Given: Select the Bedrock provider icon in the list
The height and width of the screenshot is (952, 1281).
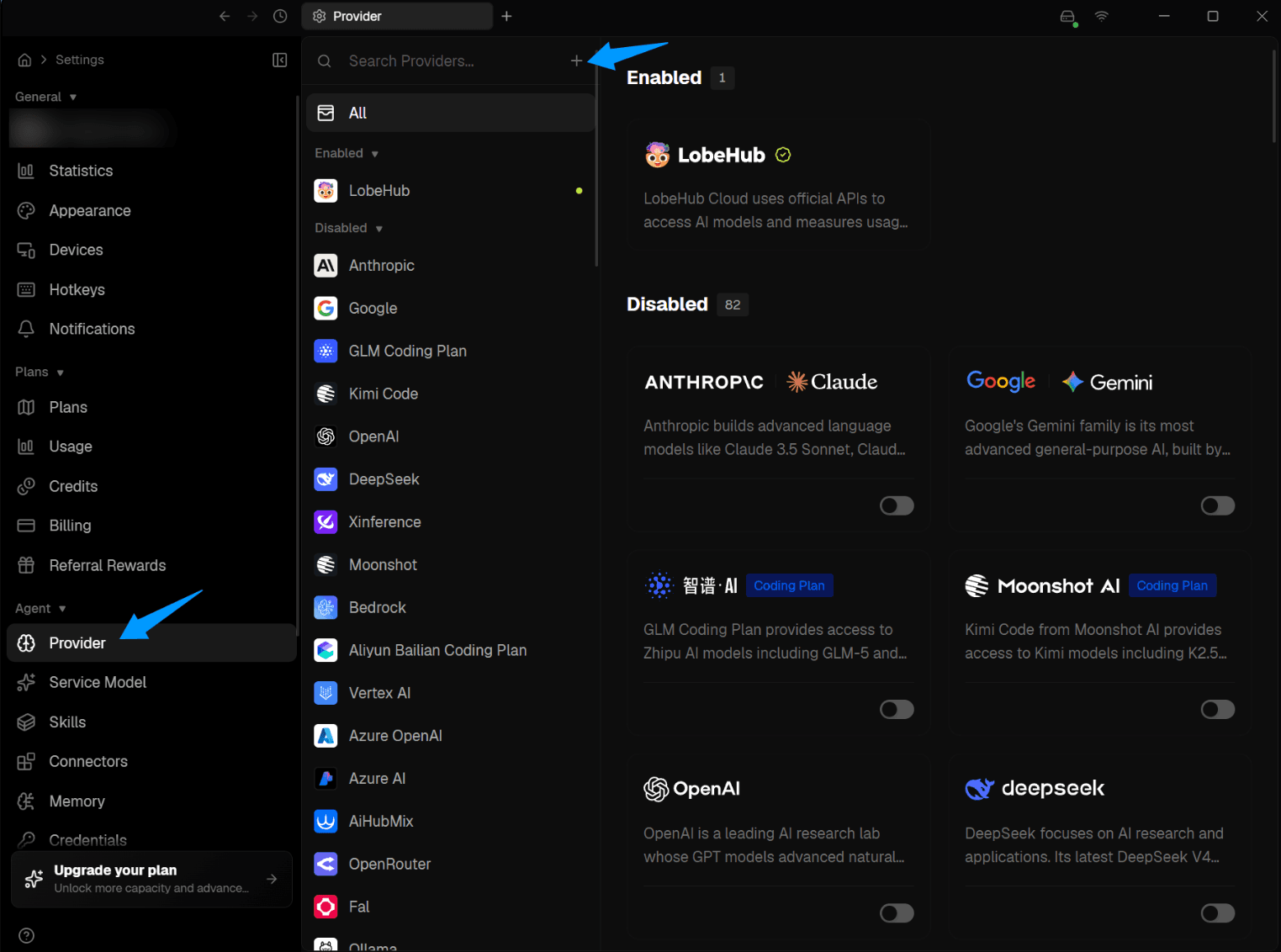Looking at the screenshot, I should (x=326, y=607).
